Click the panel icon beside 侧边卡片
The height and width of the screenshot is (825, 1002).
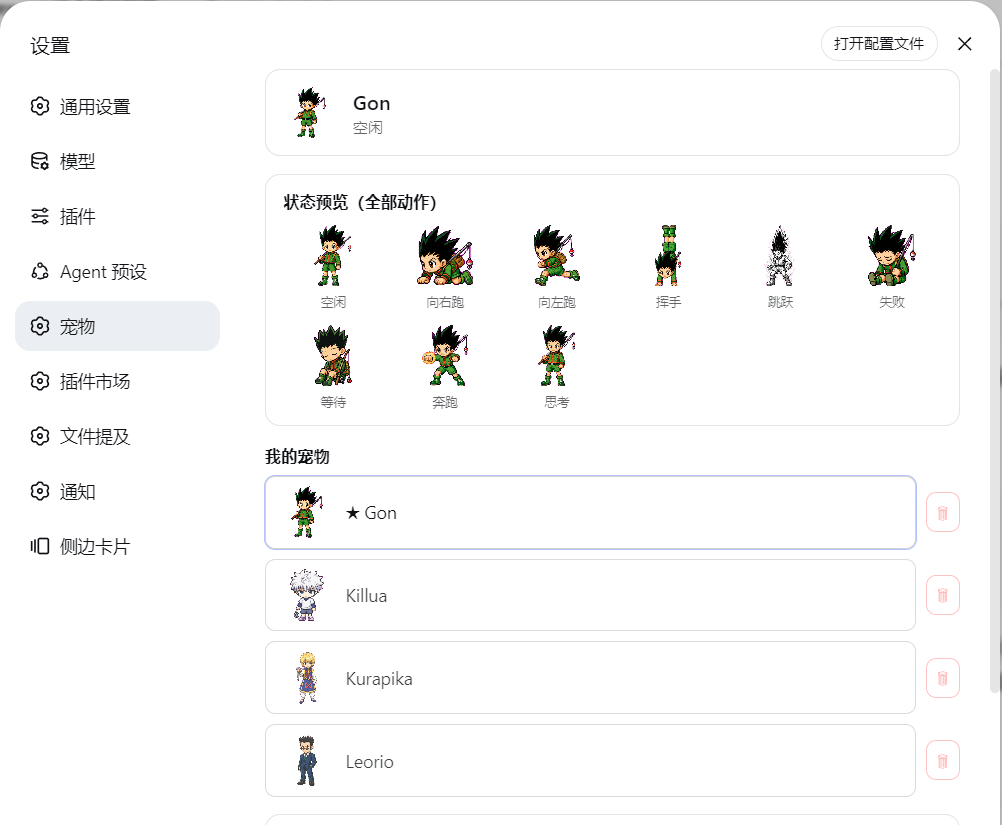[x=40, y=546]
